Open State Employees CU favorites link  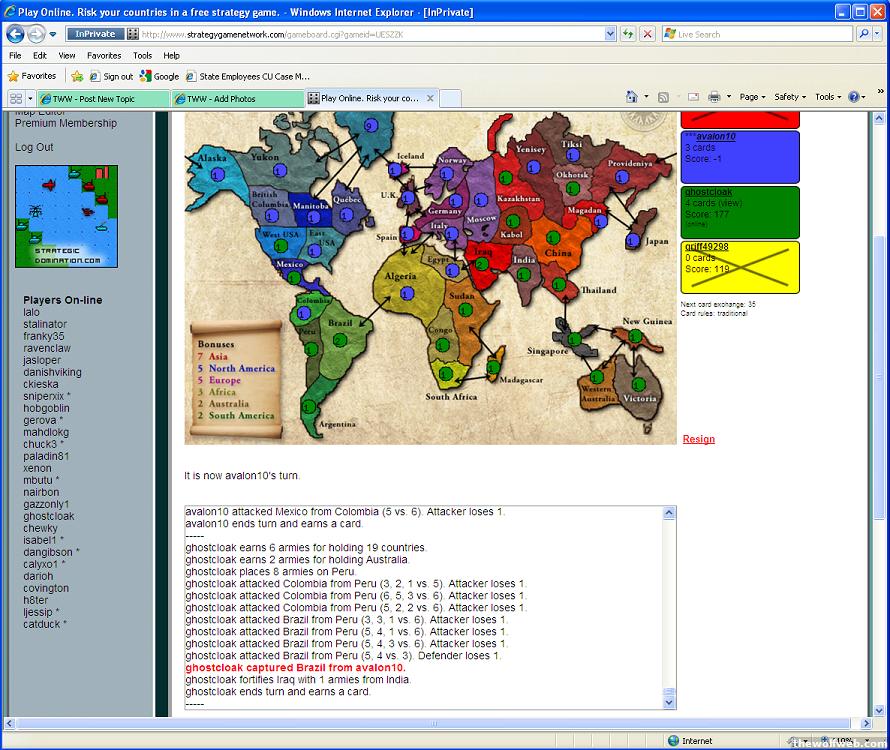point(248,76)
